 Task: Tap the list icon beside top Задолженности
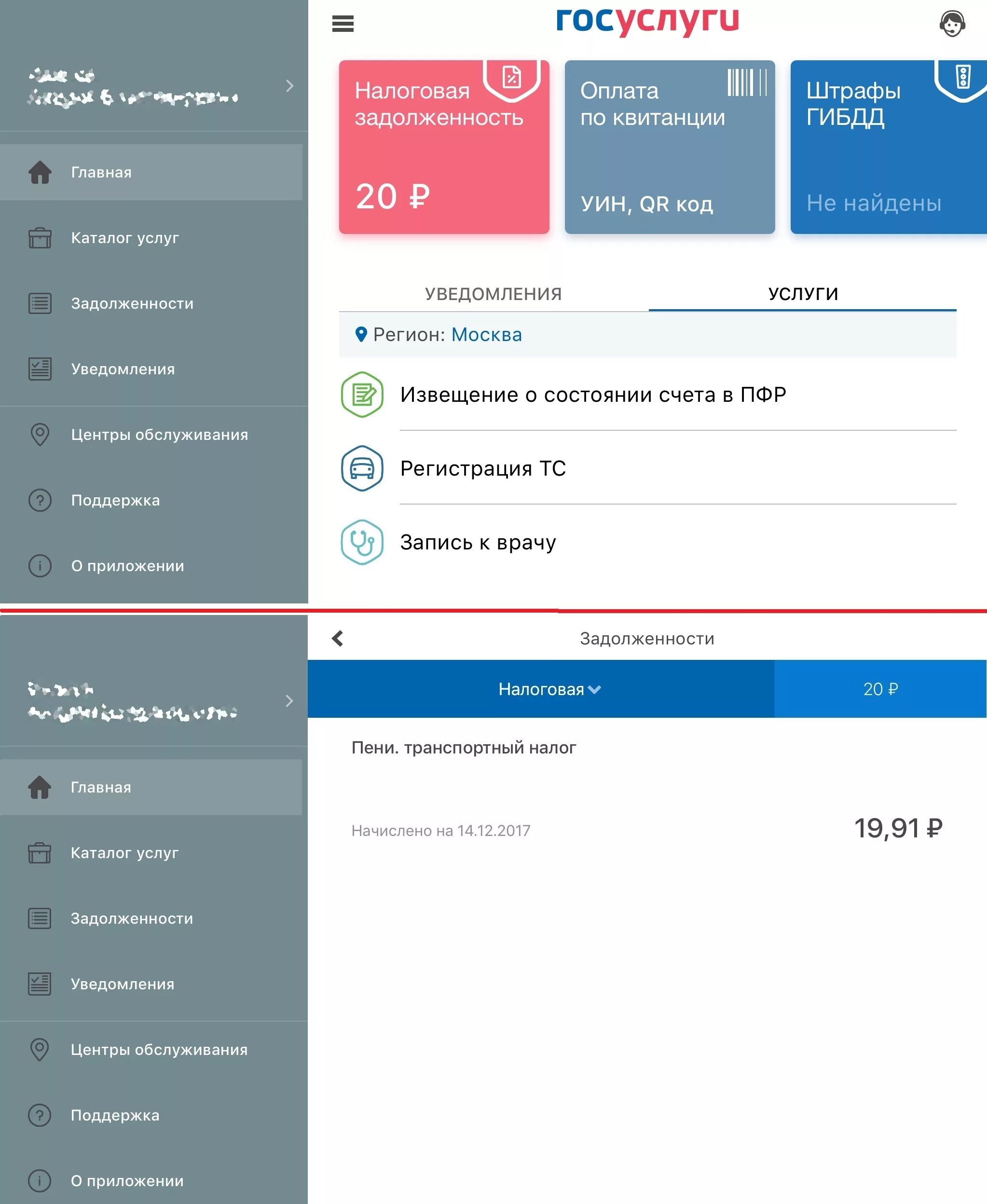40,303
